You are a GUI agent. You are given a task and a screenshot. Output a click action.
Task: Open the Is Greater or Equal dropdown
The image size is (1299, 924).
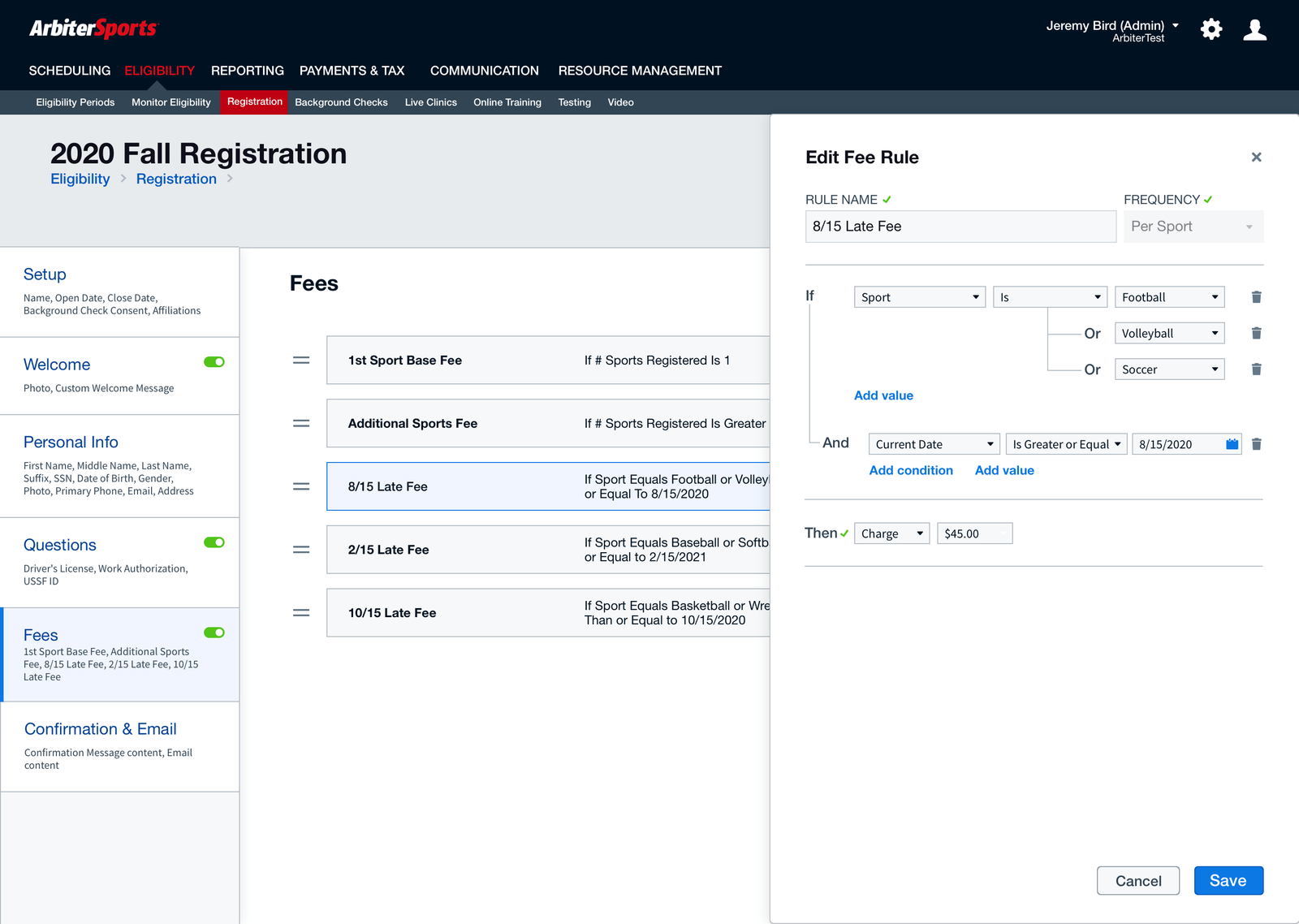click(1066, 444)
